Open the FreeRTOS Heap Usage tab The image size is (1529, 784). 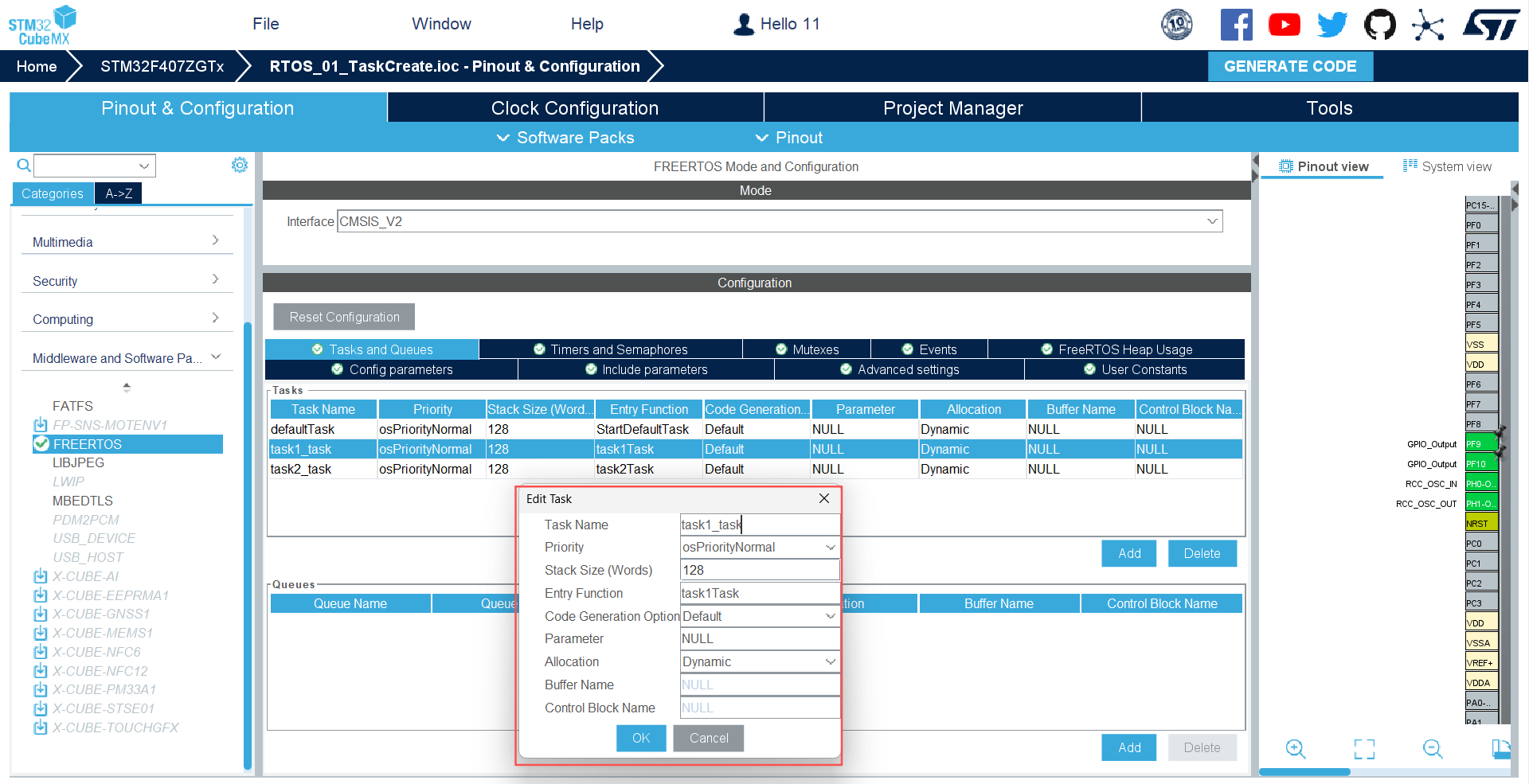pos(1116,349)
